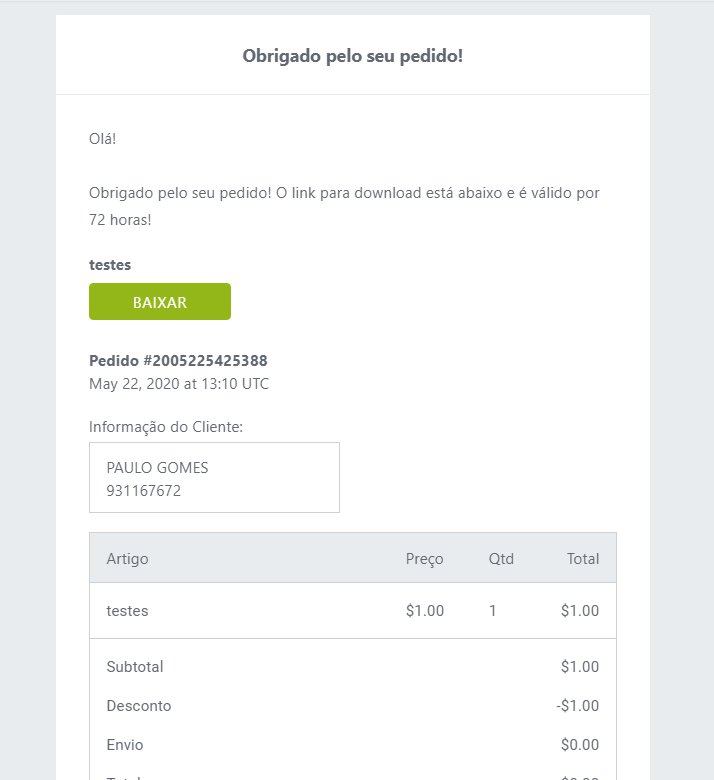Click the Total column header
This screenshot has width=714, height=780.
click(583, 559)
